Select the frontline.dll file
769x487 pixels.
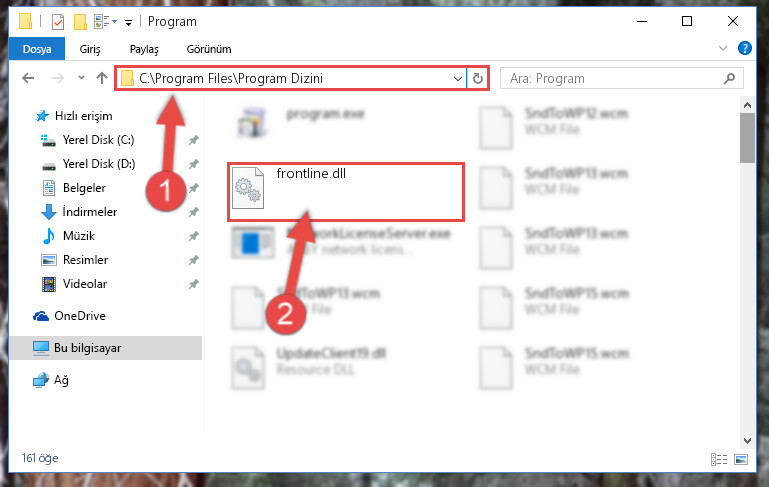pos(345,191)
